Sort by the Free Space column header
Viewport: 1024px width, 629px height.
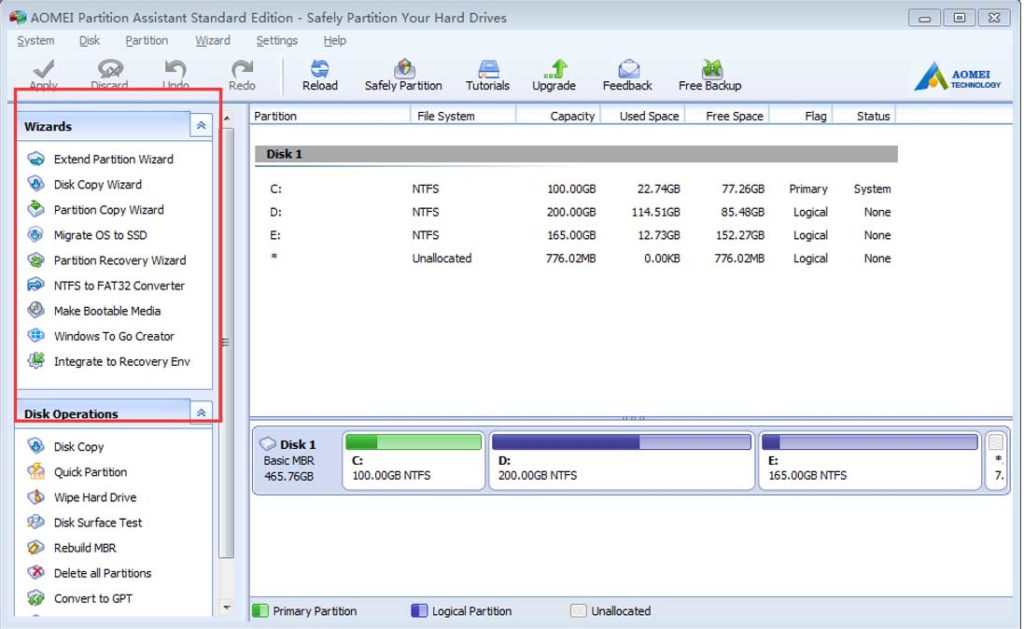pos(726,116)
